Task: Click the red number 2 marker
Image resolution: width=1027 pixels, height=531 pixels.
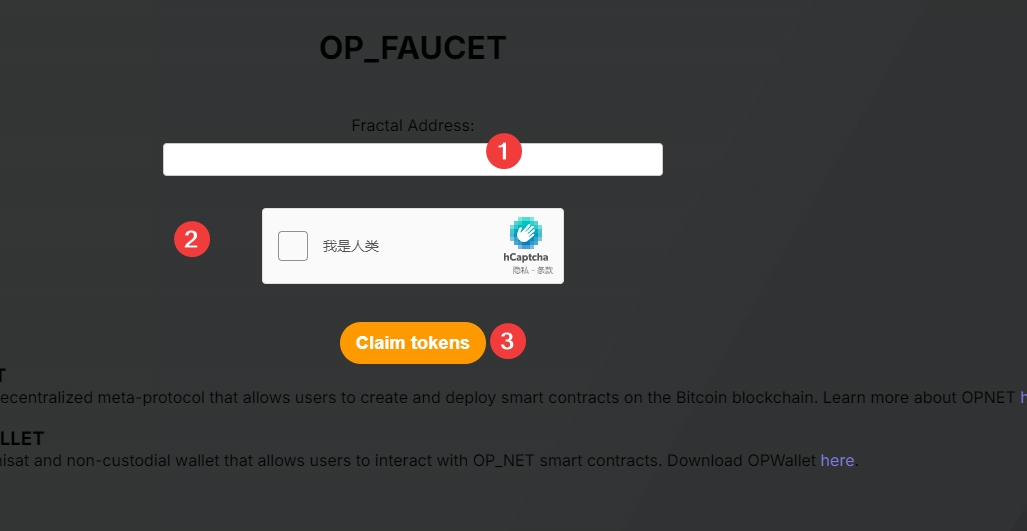Action: (192, 239)
